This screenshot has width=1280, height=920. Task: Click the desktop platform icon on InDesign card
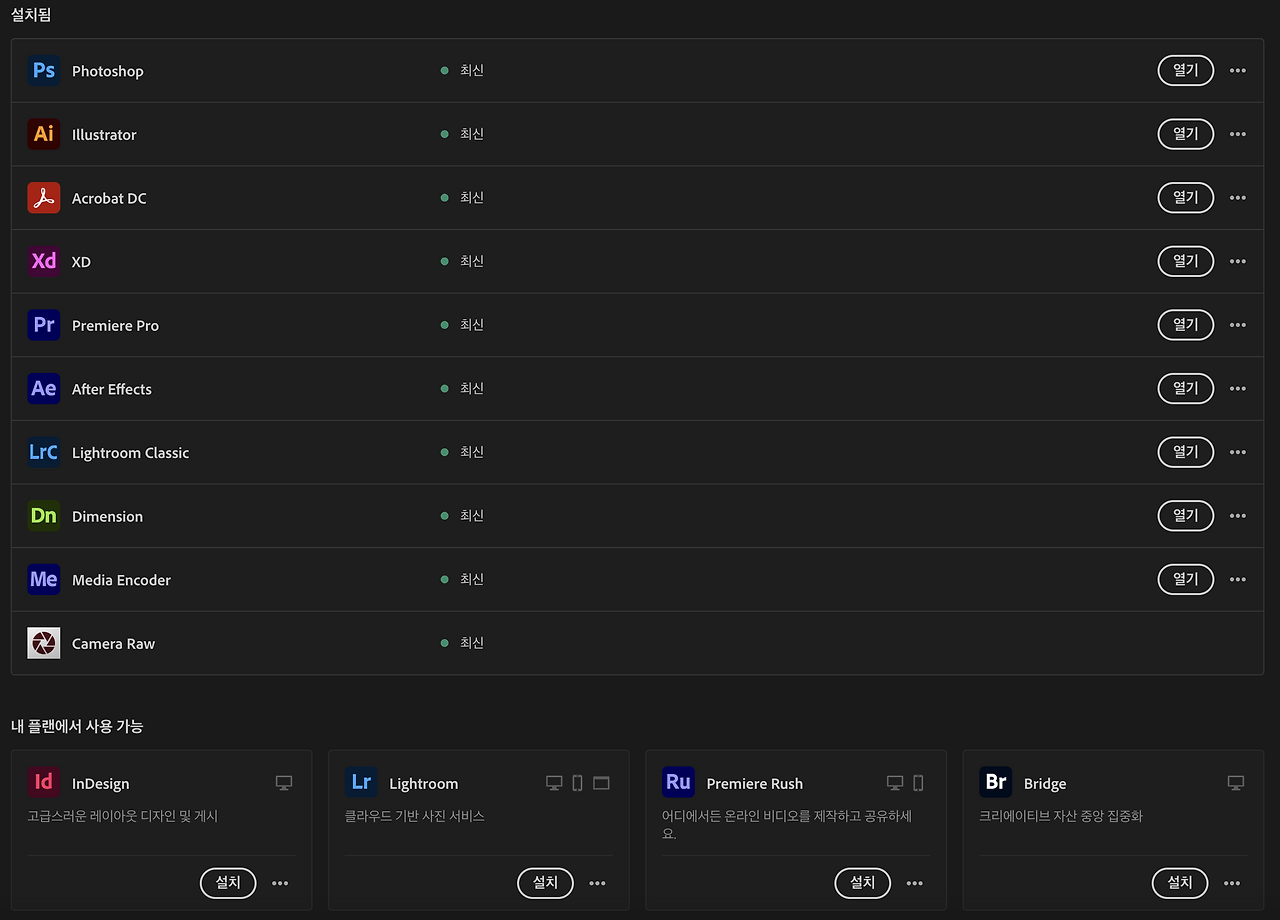click(284, 783)
